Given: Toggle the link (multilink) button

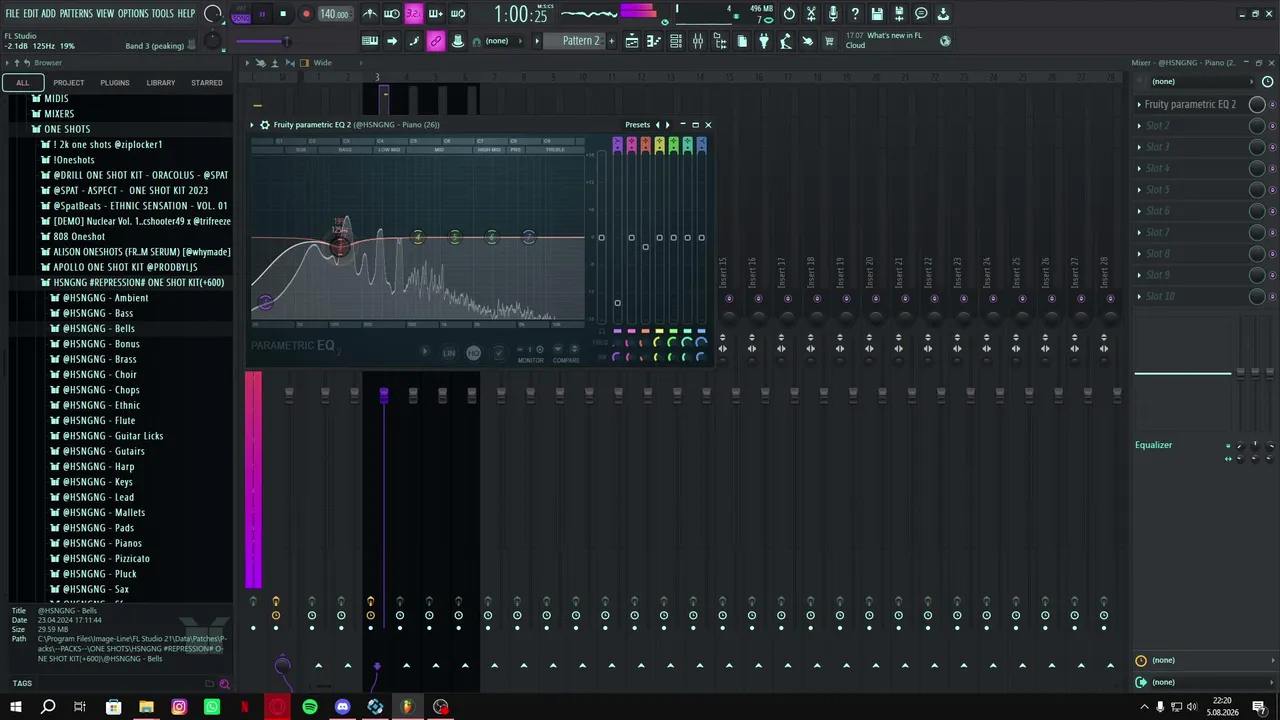Looking at the screenshot, I should 436,41.
